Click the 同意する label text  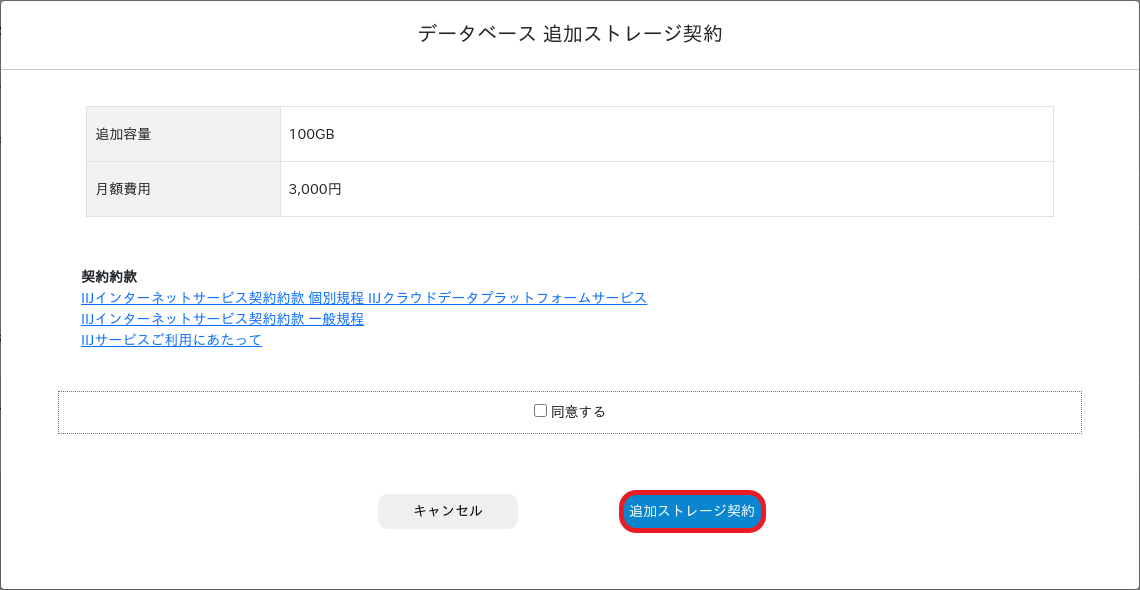tap(578, 412)
